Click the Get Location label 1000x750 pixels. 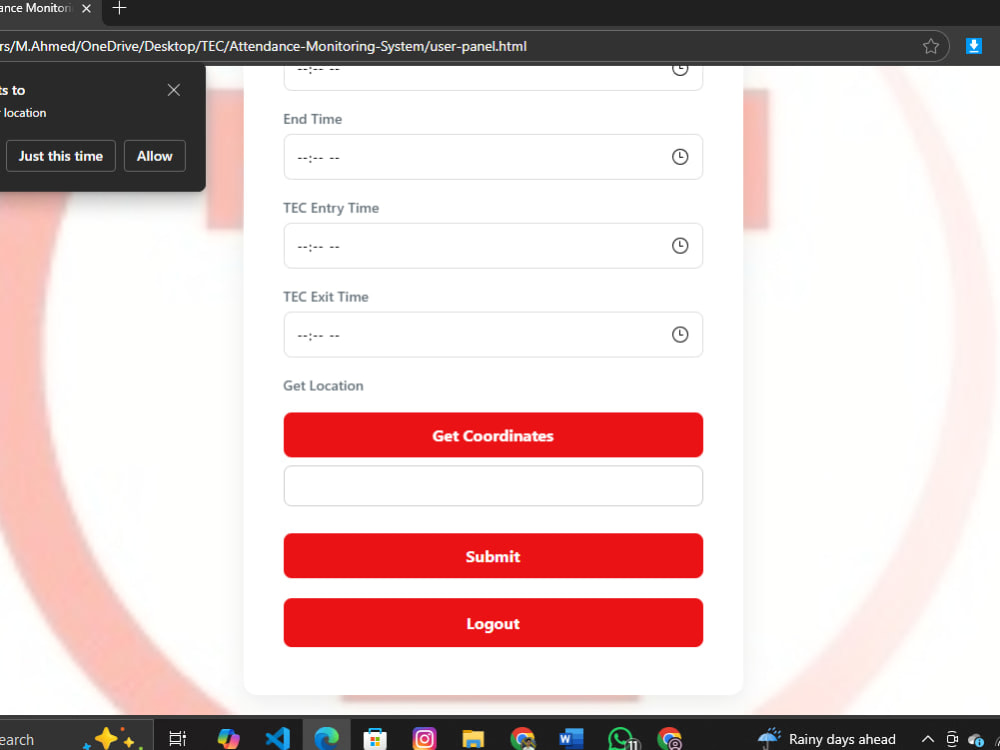coord(323,386)
